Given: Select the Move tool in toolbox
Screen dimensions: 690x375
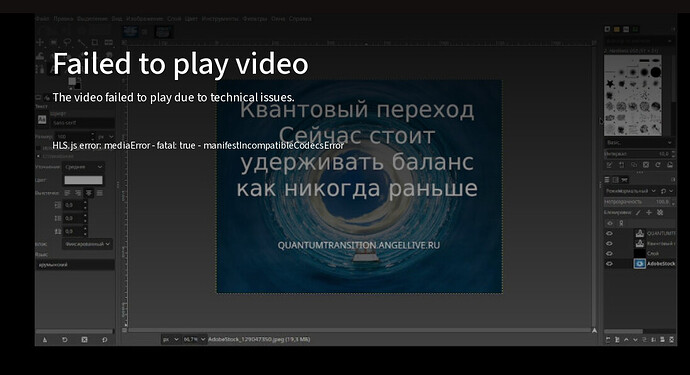Looking at the screenshot, I should click(x=40, y=42).
